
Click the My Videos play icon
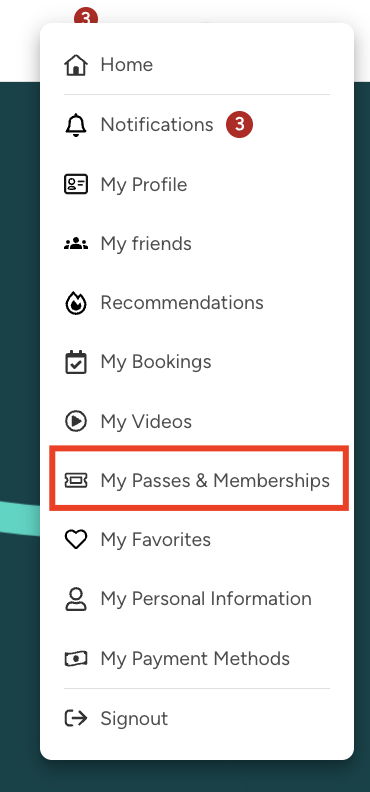click(x=76, y=421)
